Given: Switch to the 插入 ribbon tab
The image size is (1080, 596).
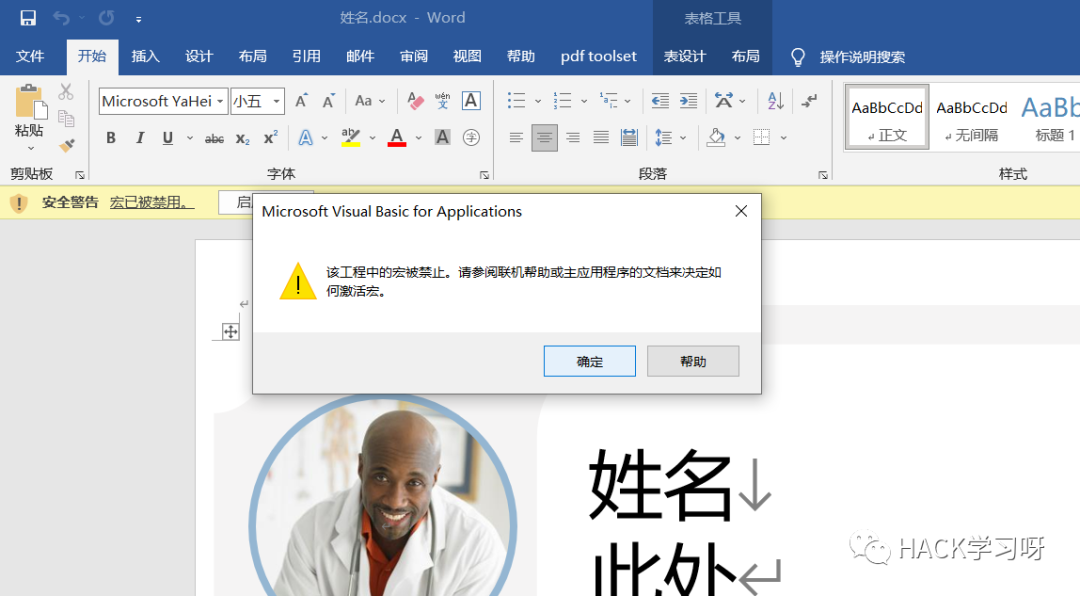Looking at the screenshot, I should click(x=145, y=56).
